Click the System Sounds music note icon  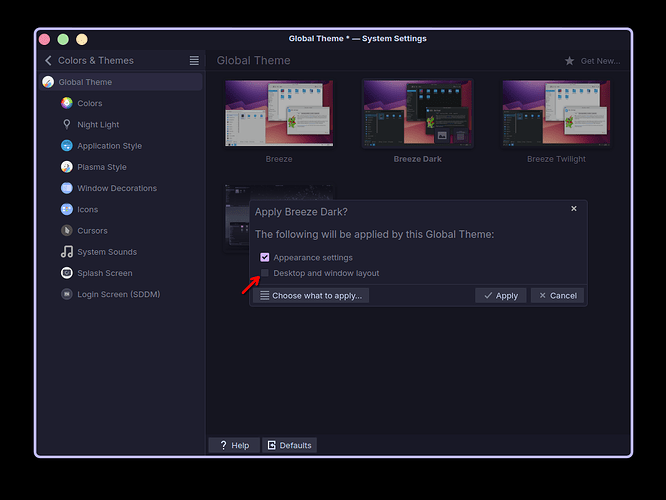tap(67, 252)
